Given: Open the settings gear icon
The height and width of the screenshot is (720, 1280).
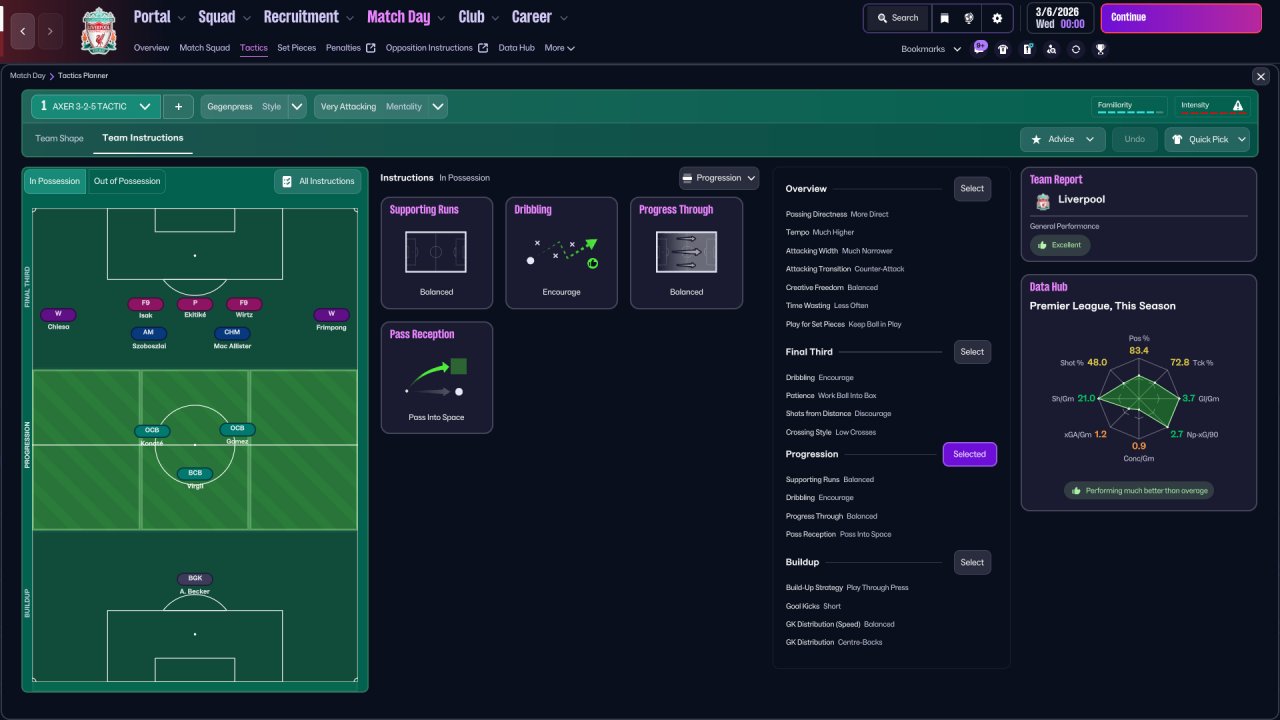Looking at the screenshot, I should (x=997, y=18).
